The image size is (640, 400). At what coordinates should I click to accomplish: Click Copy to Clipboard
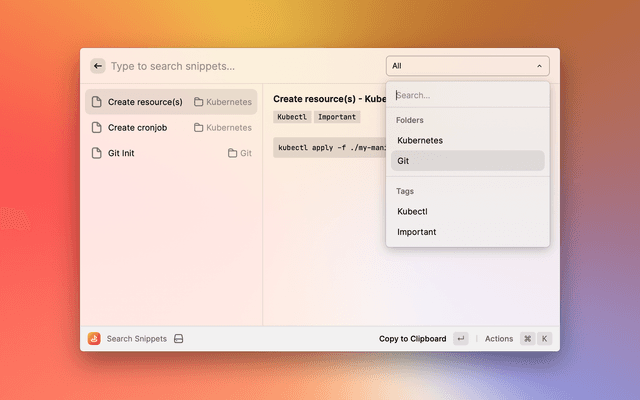click(412, 339)
